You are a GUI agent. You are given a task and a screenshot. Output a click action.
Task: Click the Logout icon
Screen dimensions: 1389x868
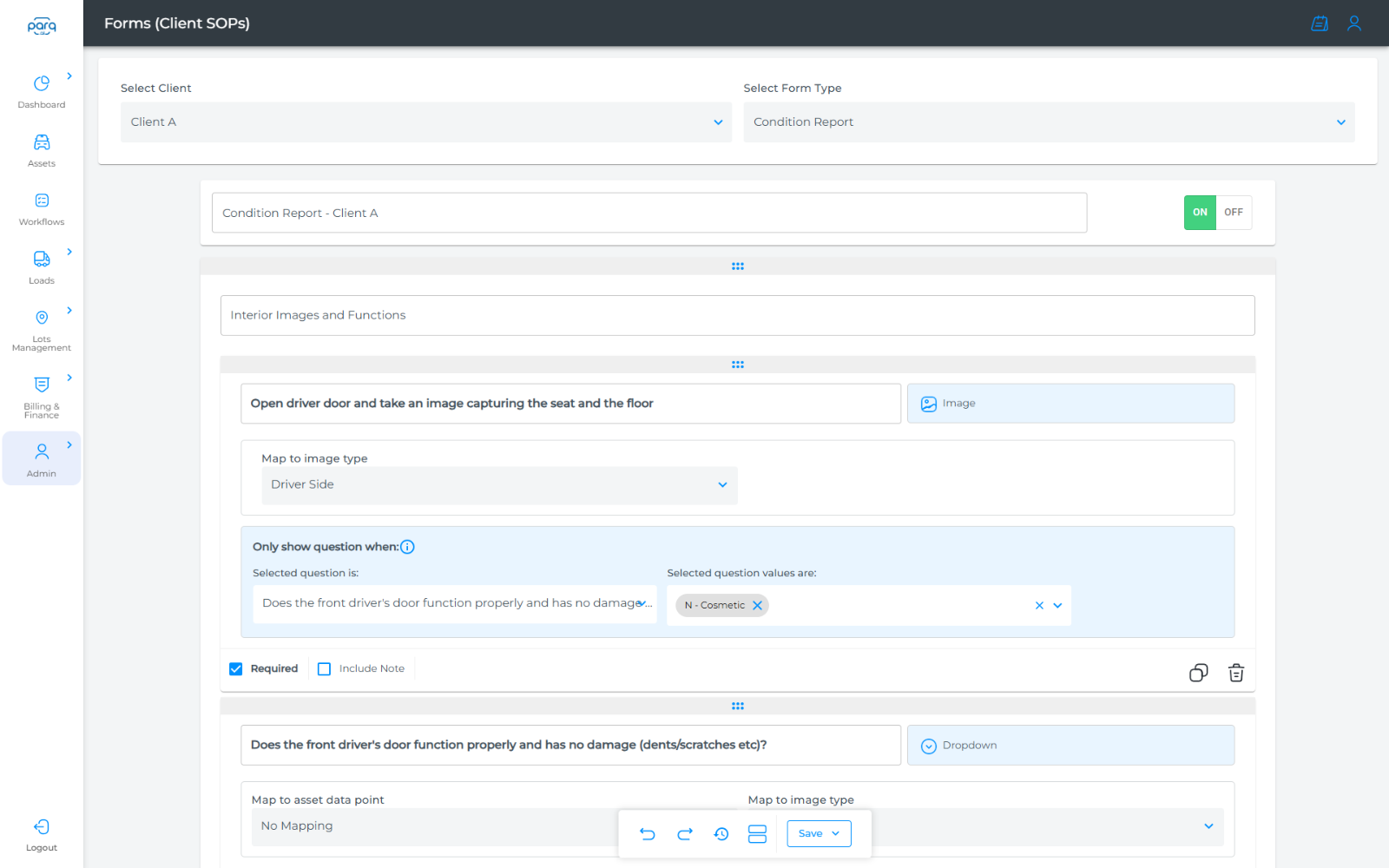coord(42,827)
